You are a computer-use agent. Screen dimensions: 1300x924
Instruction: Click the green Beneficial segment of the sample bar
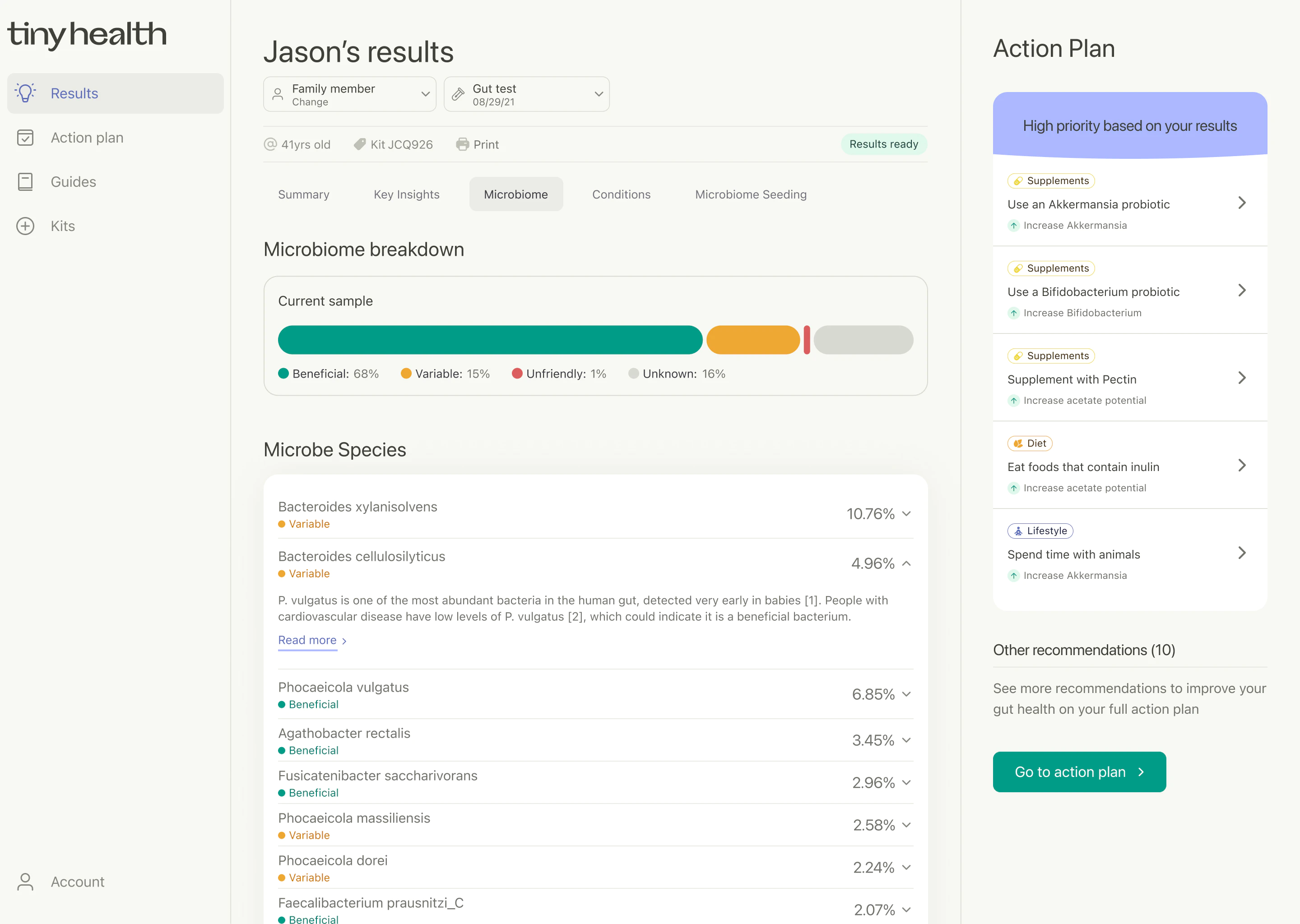click(x=489, y=340)
